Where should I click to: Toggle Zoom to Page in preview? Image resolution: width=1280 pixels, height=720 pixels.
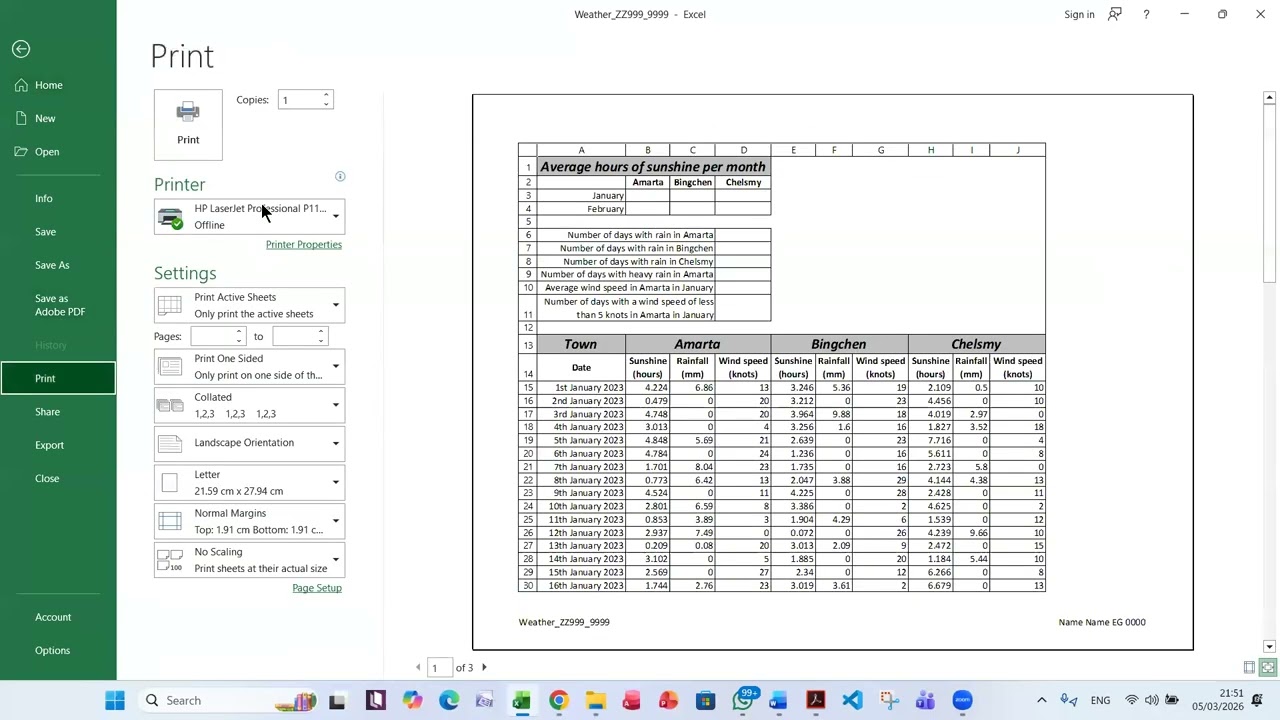click(1268, 667)
